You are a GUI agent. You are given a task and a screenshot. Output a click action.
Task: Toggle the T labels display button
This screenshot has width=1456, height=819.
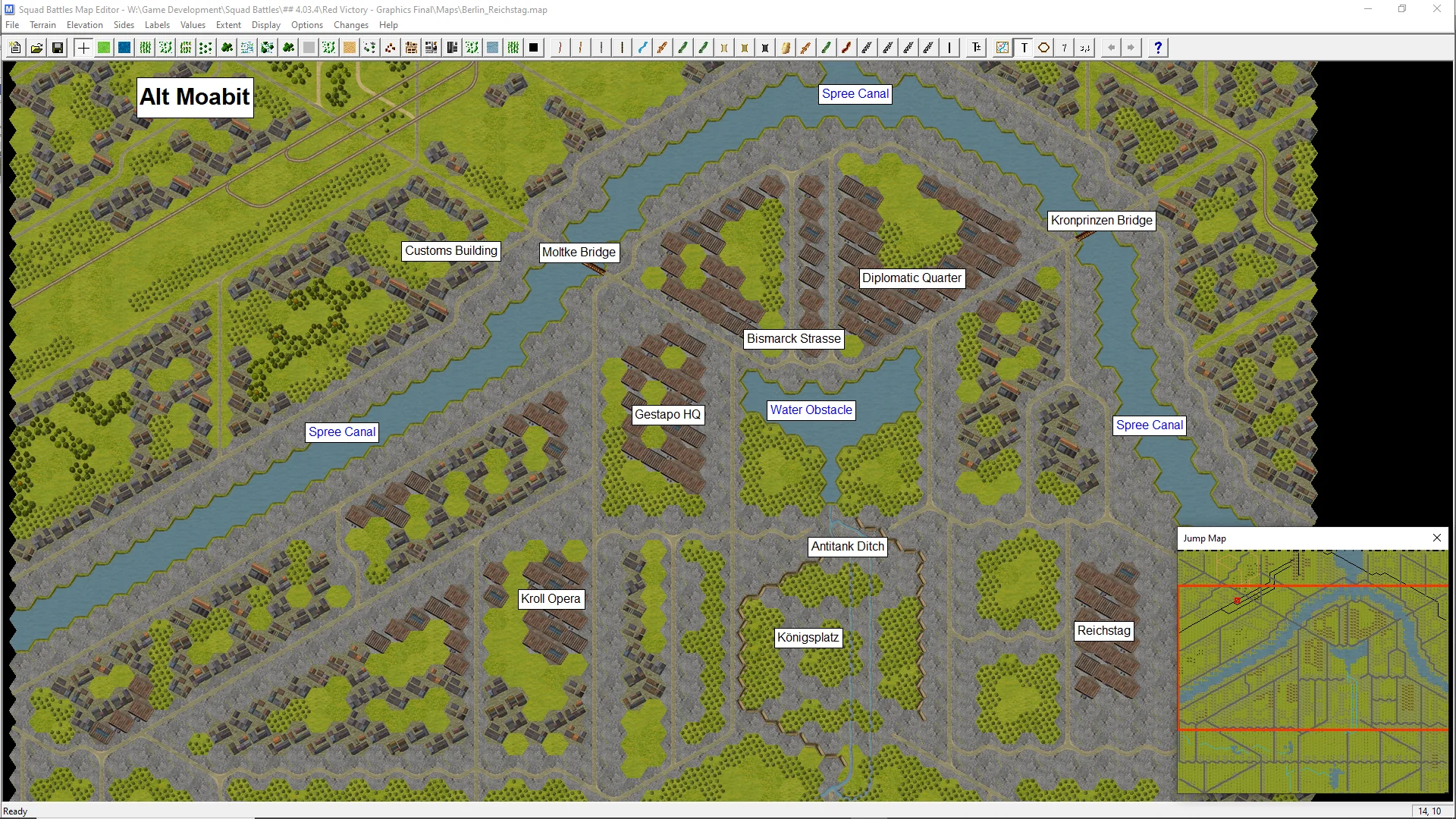point(1024,48)
